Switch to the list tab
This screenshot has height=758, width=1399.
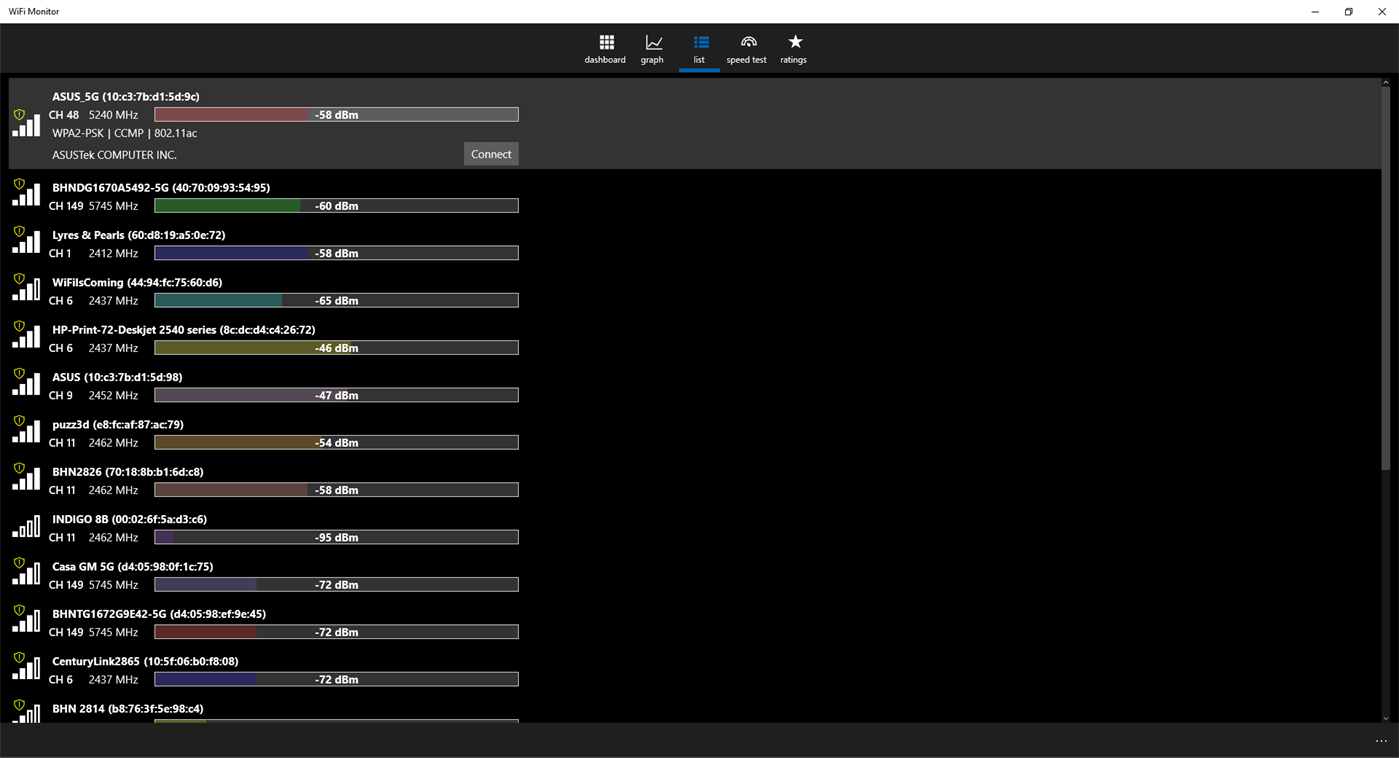[699, 48]
